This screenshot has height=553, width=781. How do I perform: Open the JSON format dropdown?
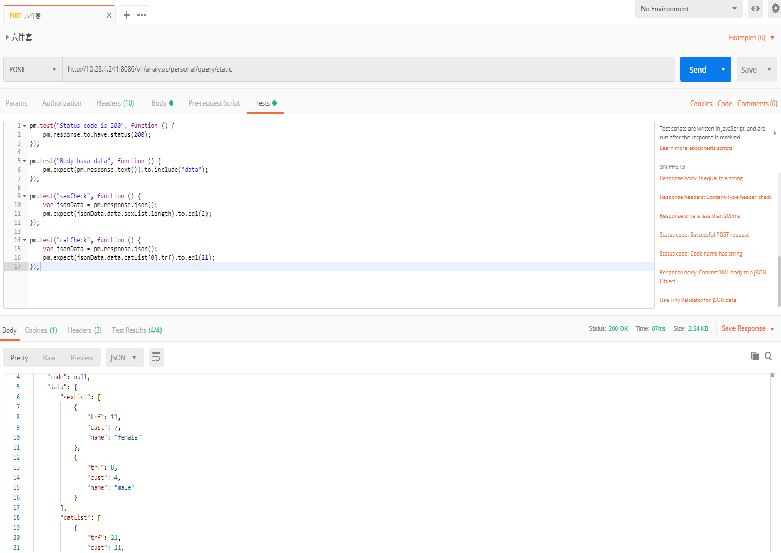pyautogui.click(x=125, y=358)
